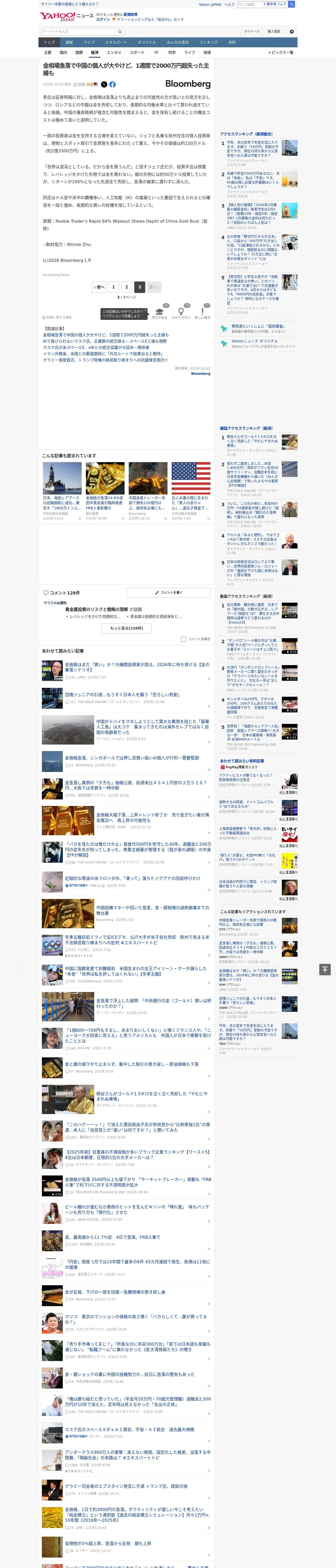Go to article page 1

pos(113,287)
